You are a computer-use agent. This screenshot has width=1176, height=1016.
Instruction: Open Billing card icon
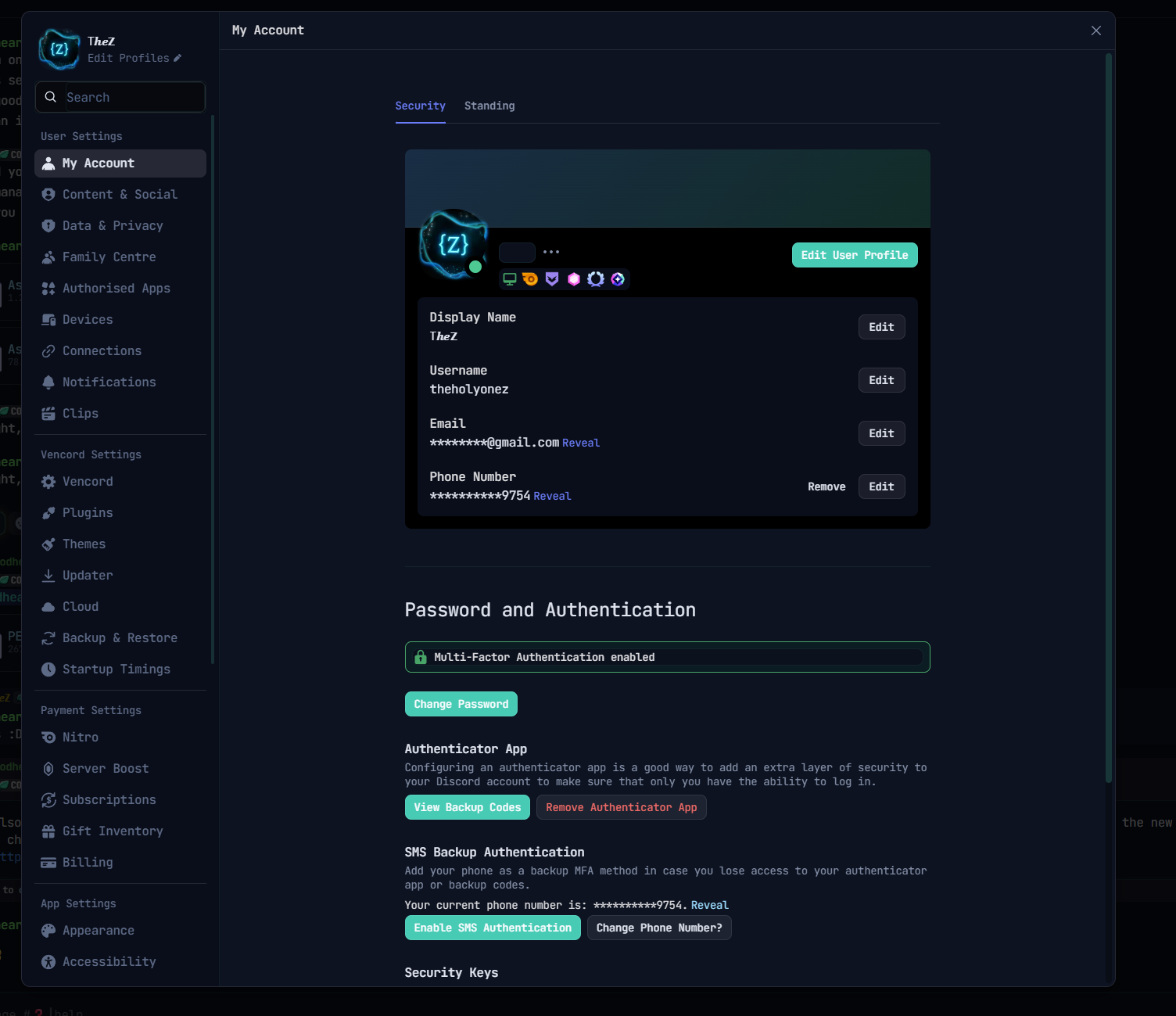[x=48, y=862]
